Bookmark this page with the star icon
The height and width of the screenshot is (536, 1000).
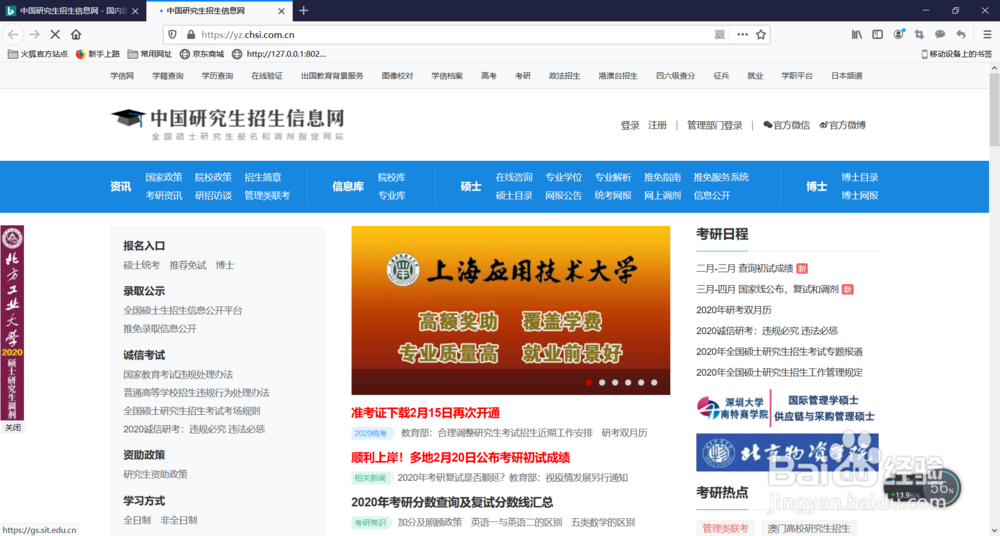coord(761,34)
